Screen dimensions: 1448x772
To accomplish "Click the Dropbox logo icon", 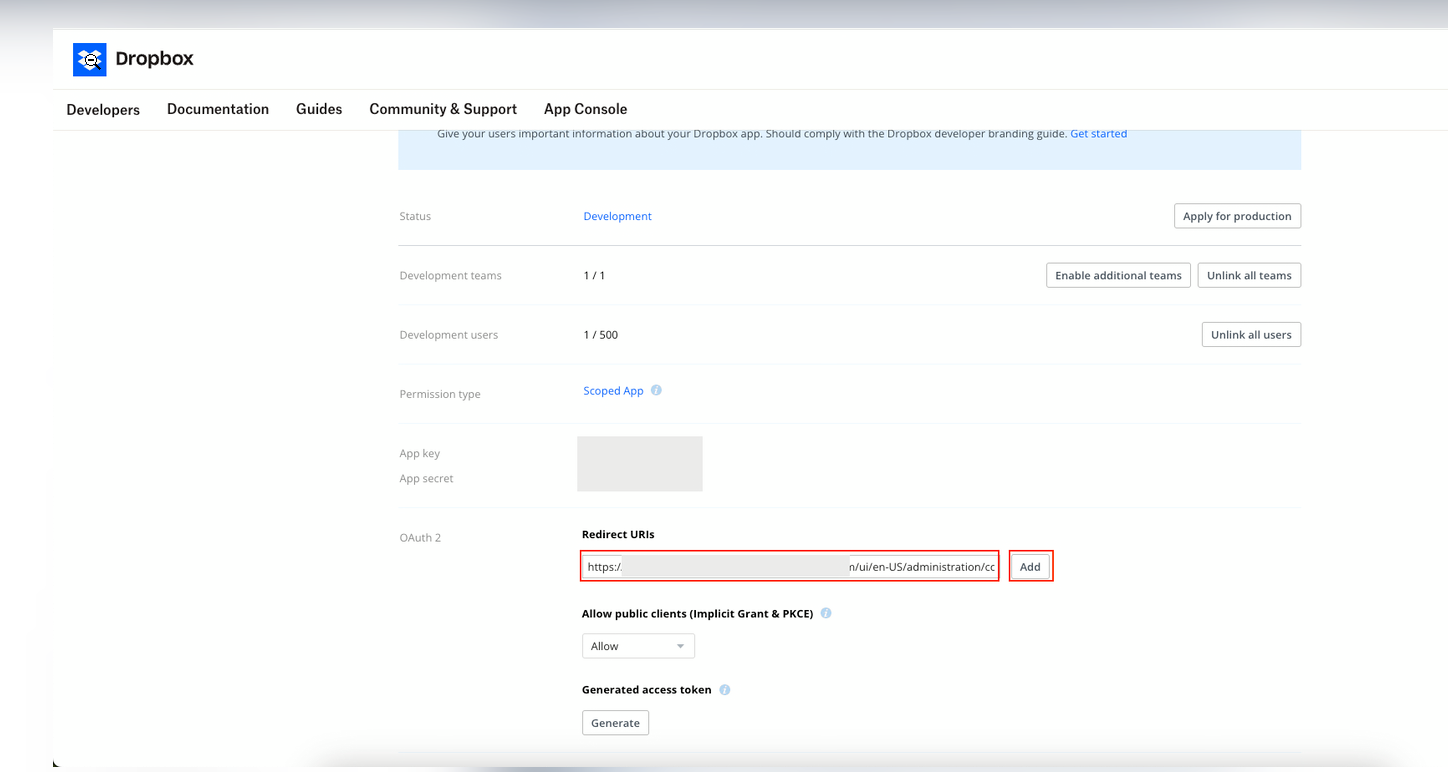I will pos(89,60).
